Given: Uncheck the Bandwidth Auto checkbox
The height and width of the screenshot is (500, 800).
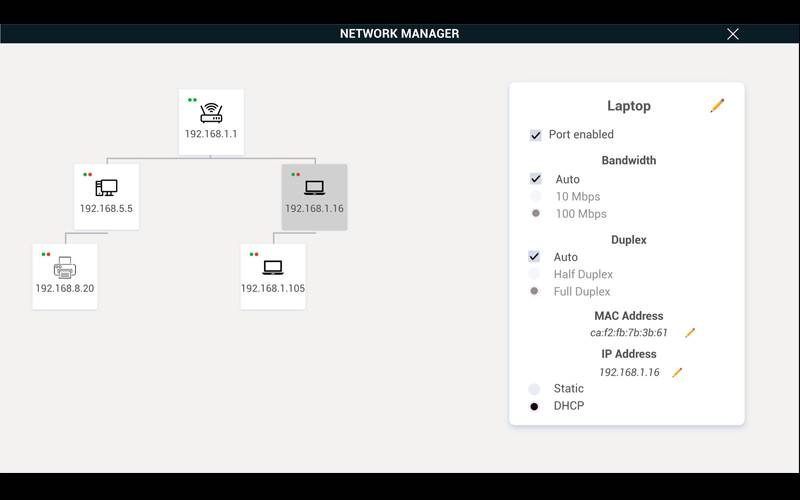Looking at the screenshot, I should pos(536,179).
